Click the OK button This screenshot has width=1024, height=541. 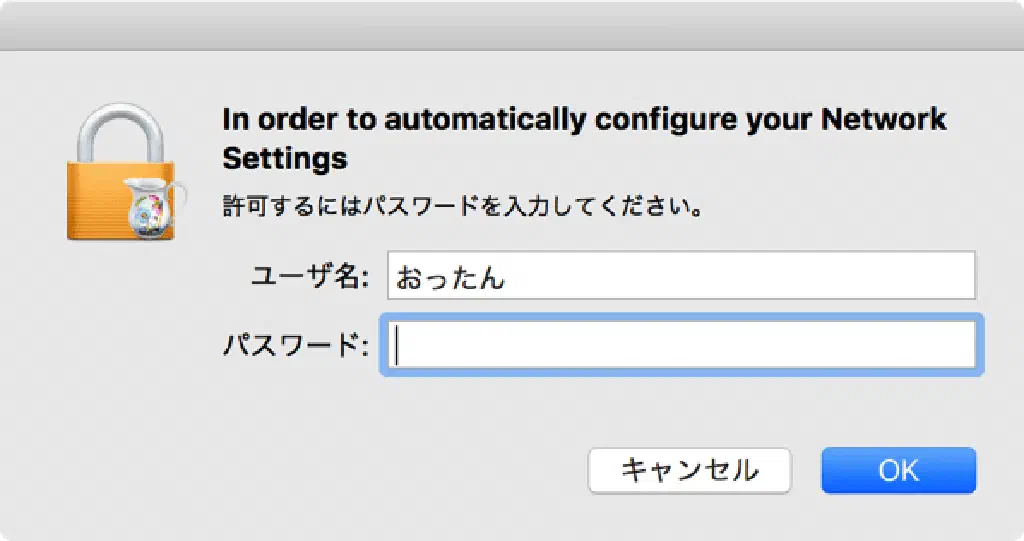point(898,469)
